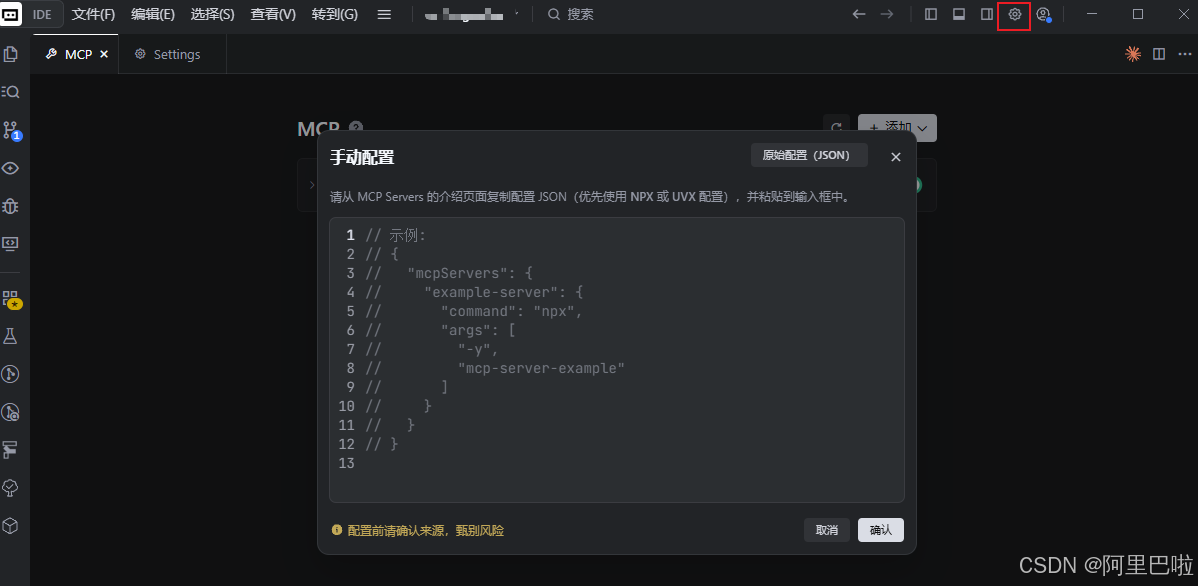
Task: Open the more actions ellipsis menu
Action: (1185, 53)
